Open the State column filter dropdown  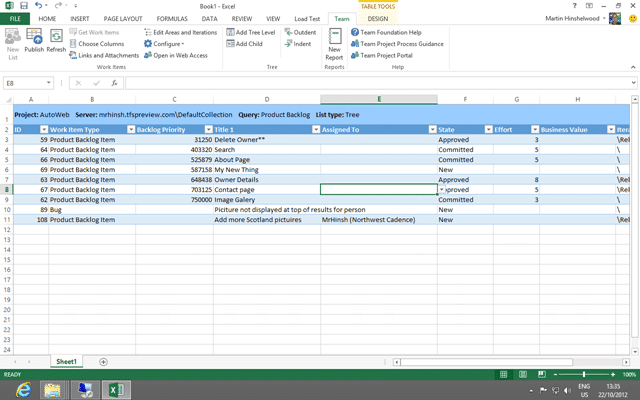488,129
